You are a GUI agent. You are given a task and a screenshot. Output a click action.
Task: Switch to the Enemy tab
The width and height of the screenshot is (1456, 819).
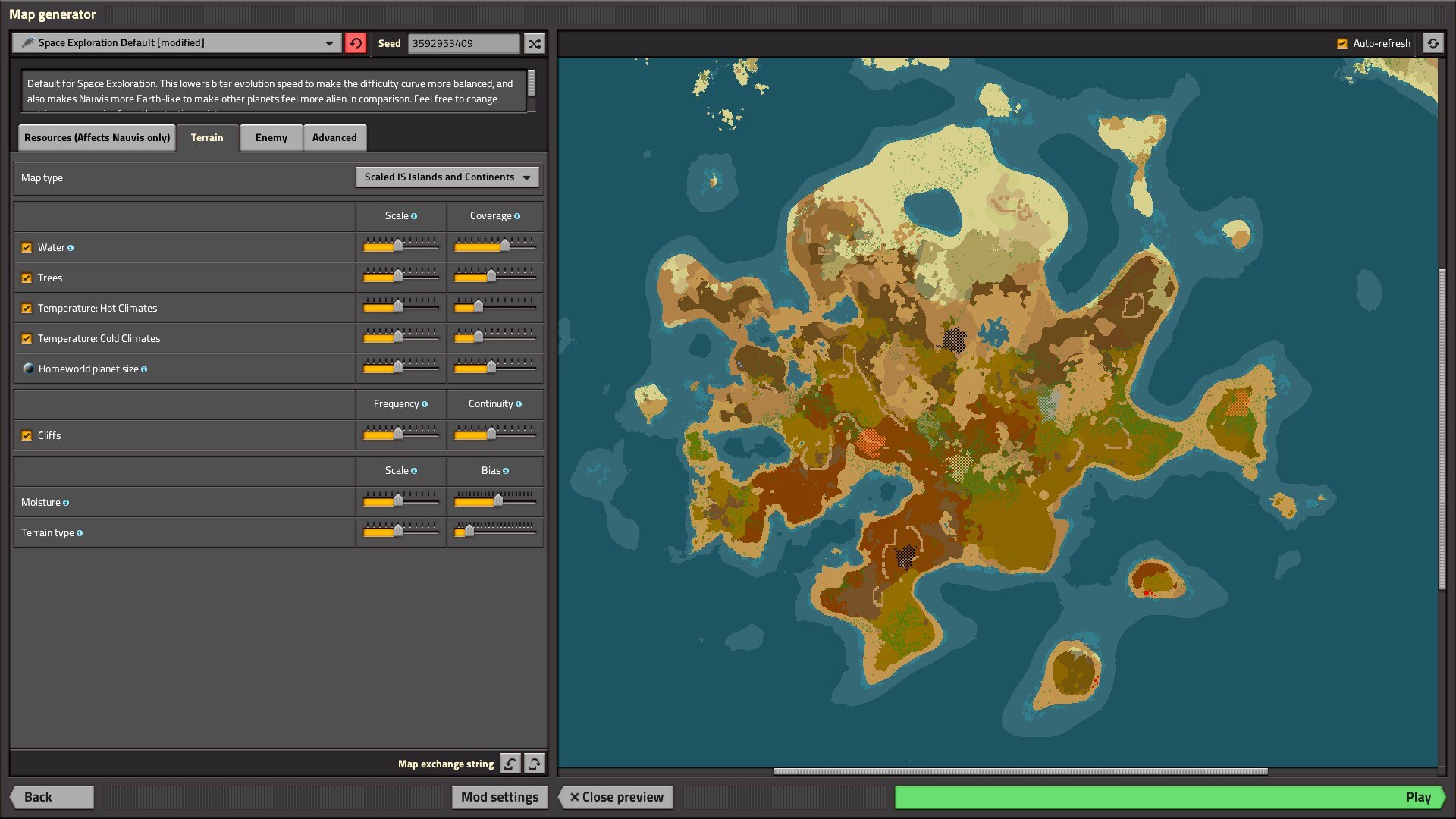[271, 137]
